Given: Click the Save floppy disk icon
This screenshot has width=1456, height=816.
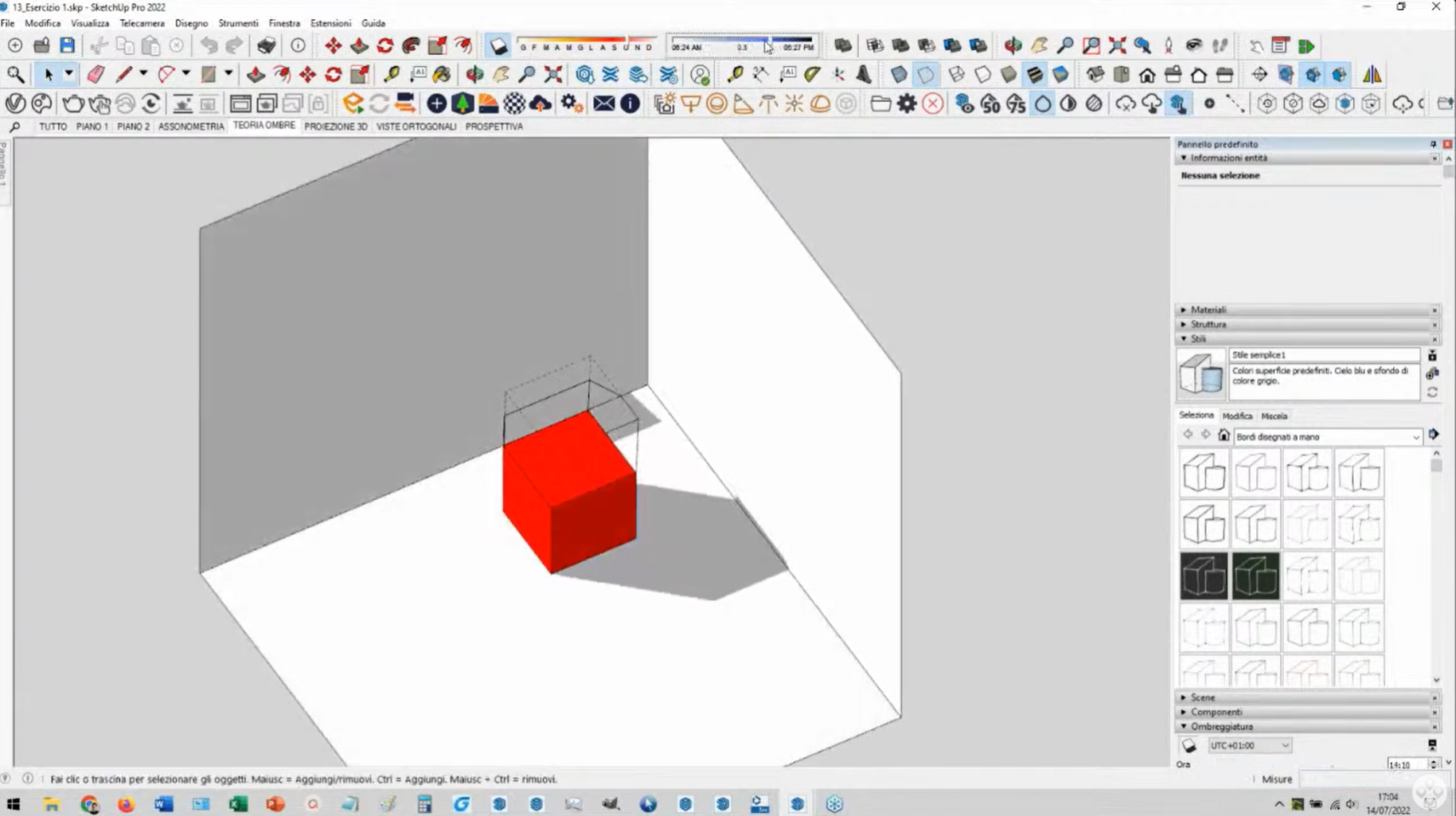Looking at the screenshot, I should point(68,46).
